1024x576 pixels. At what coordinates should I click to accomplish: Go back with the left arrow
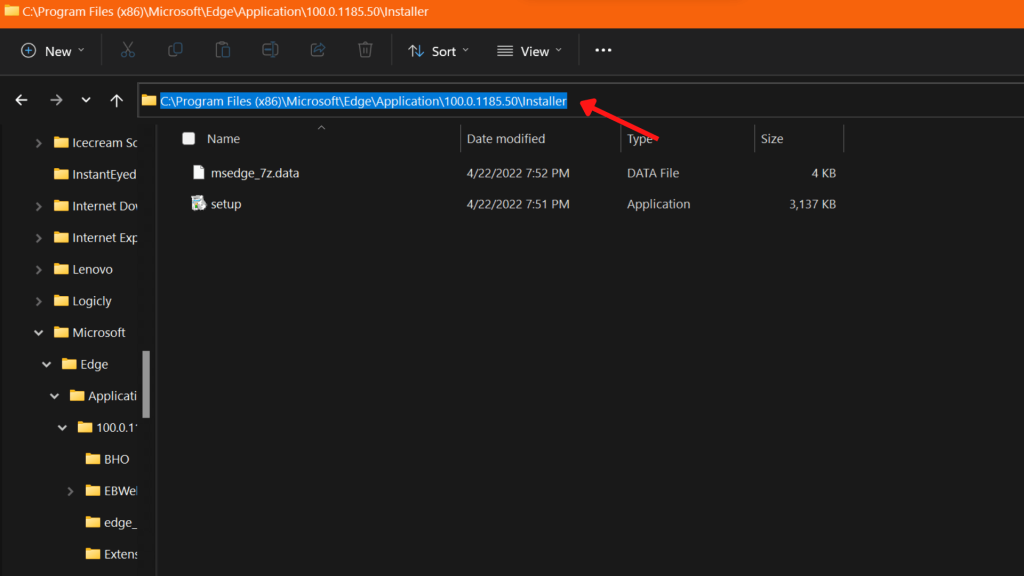pos(22,100)
